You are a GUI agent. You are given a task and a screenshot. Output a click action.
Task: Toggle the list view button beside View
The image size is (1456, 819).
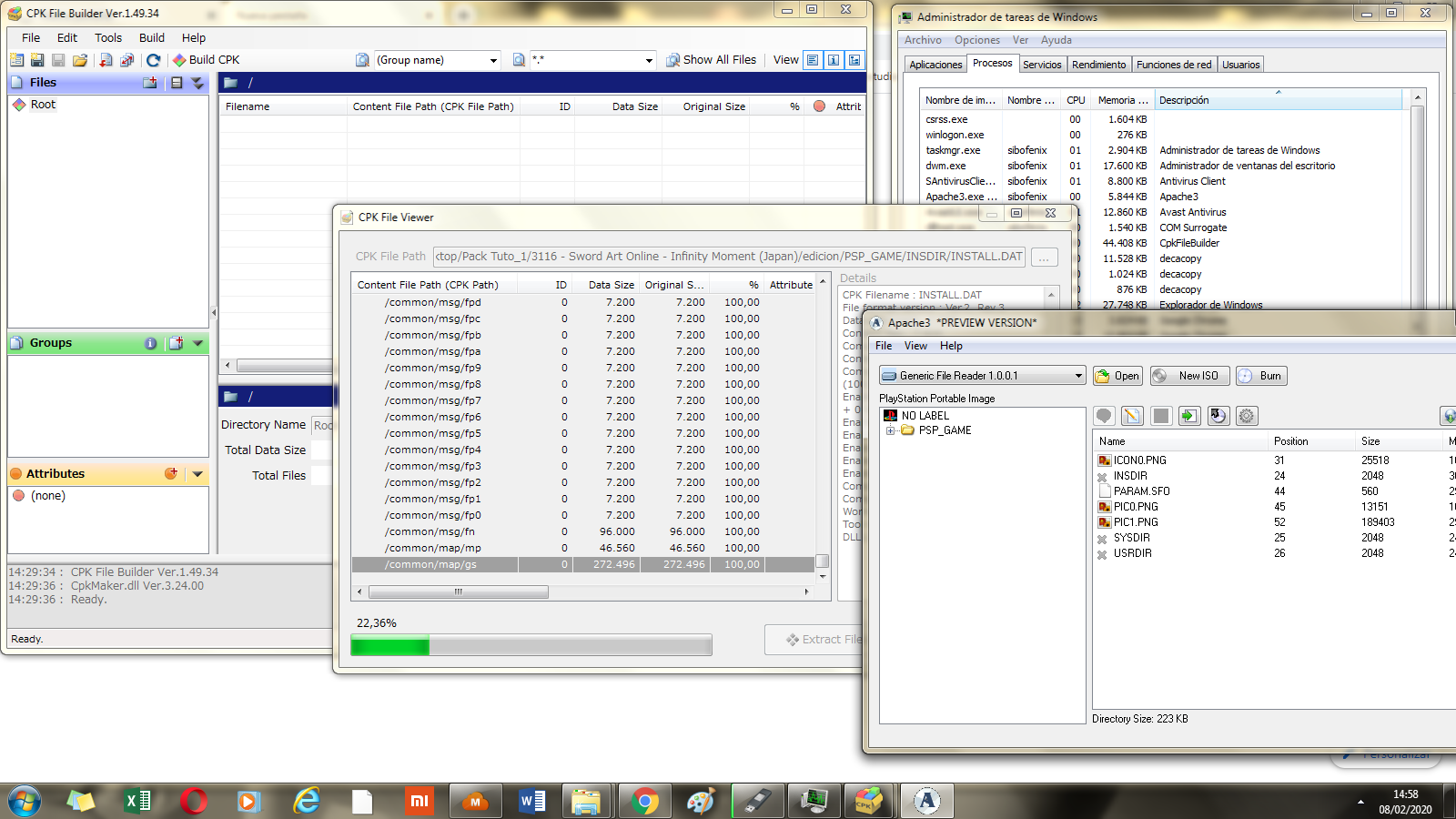point(813,60)
